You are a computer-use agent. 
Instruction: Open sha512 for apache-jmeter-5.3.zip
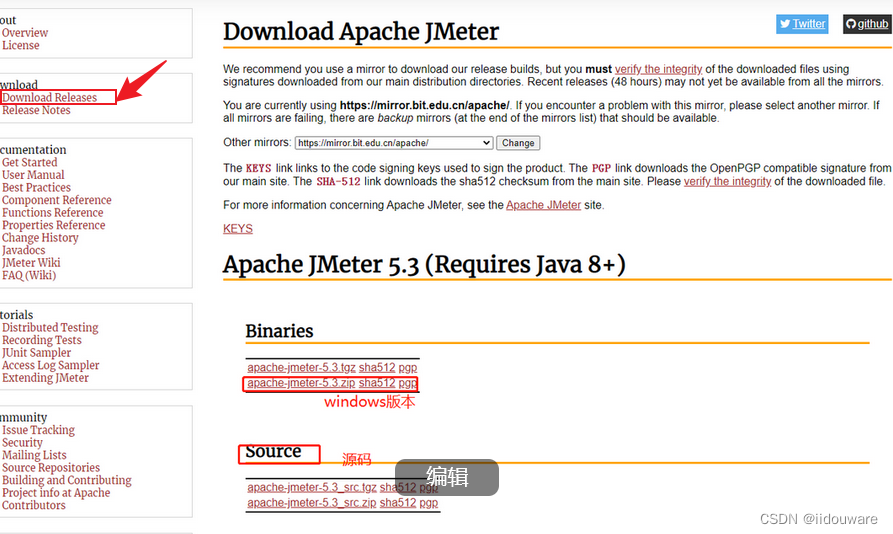[376, 383]
